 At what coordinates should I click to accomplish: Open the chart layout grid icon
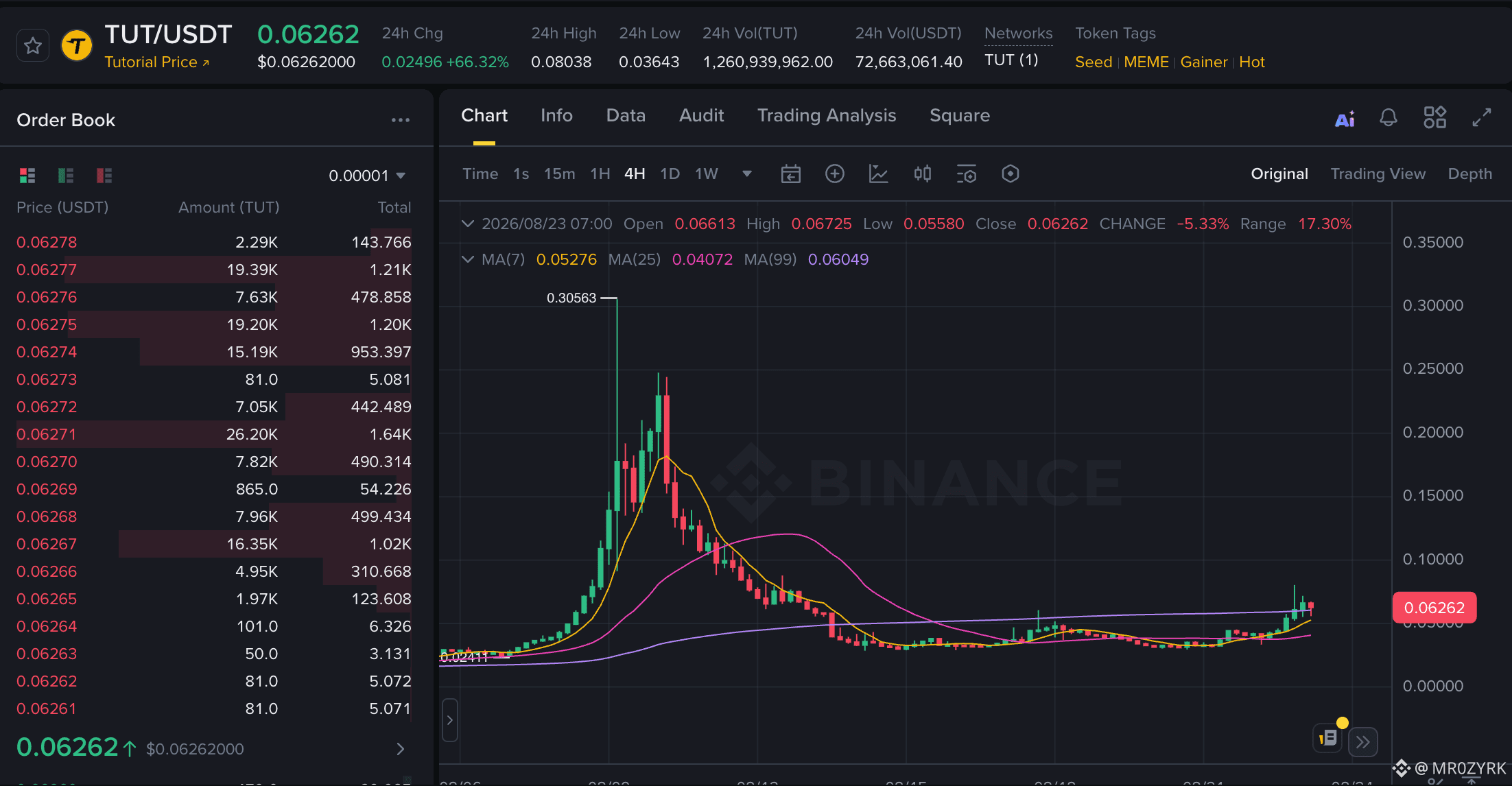point(1434,117)
